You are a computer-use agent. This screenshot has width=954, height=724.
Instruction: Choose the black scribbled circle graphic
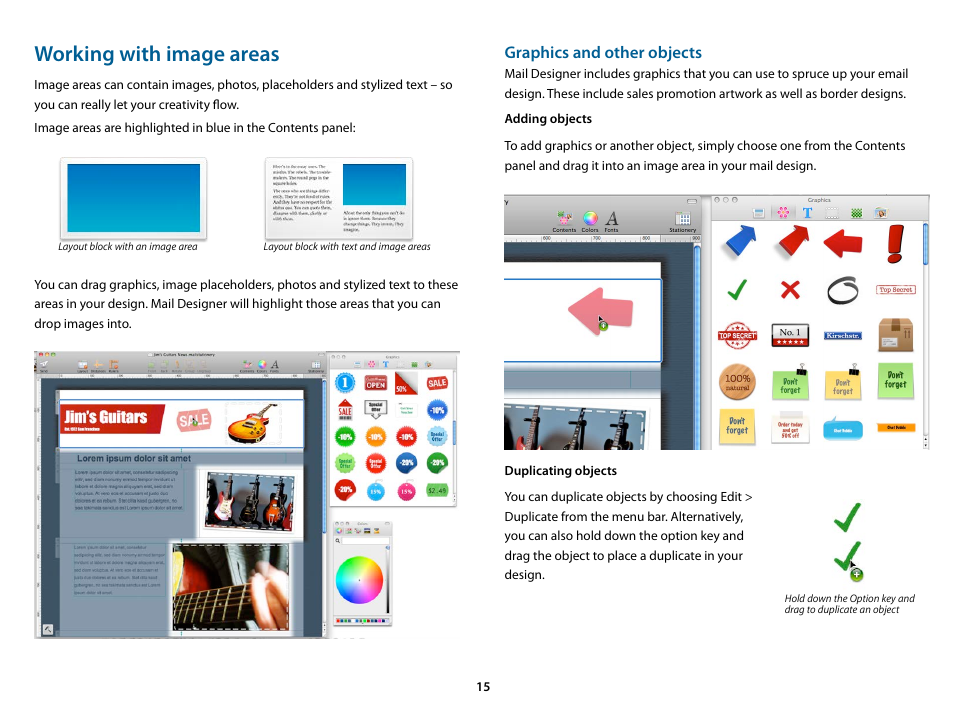[843, 290]
